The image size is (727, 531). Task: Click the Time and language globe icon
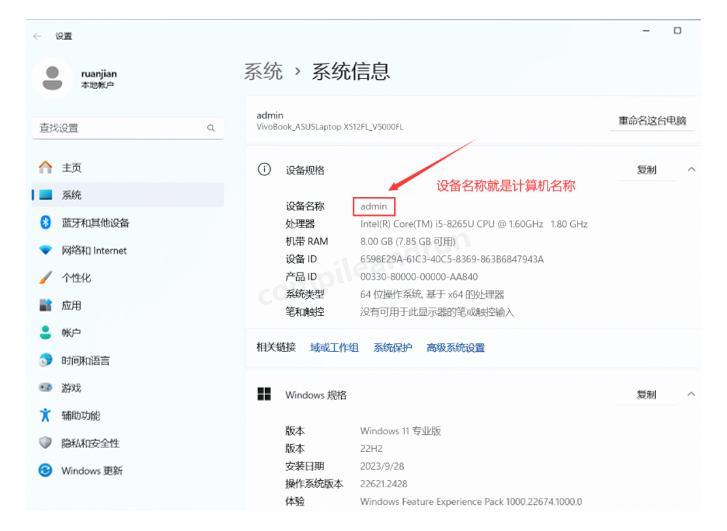click(x=45, y=360)
